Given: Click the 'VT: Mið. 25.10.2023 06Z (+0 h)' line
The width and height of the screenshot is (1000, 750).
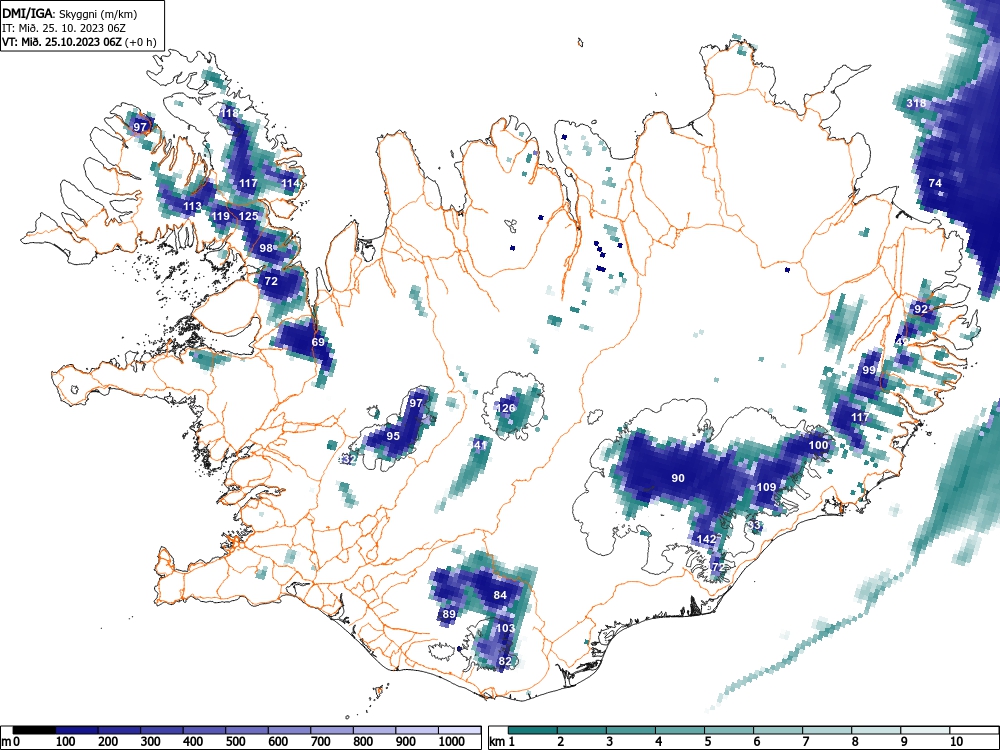Looking at the screenshot, I should tap(78, 42).
